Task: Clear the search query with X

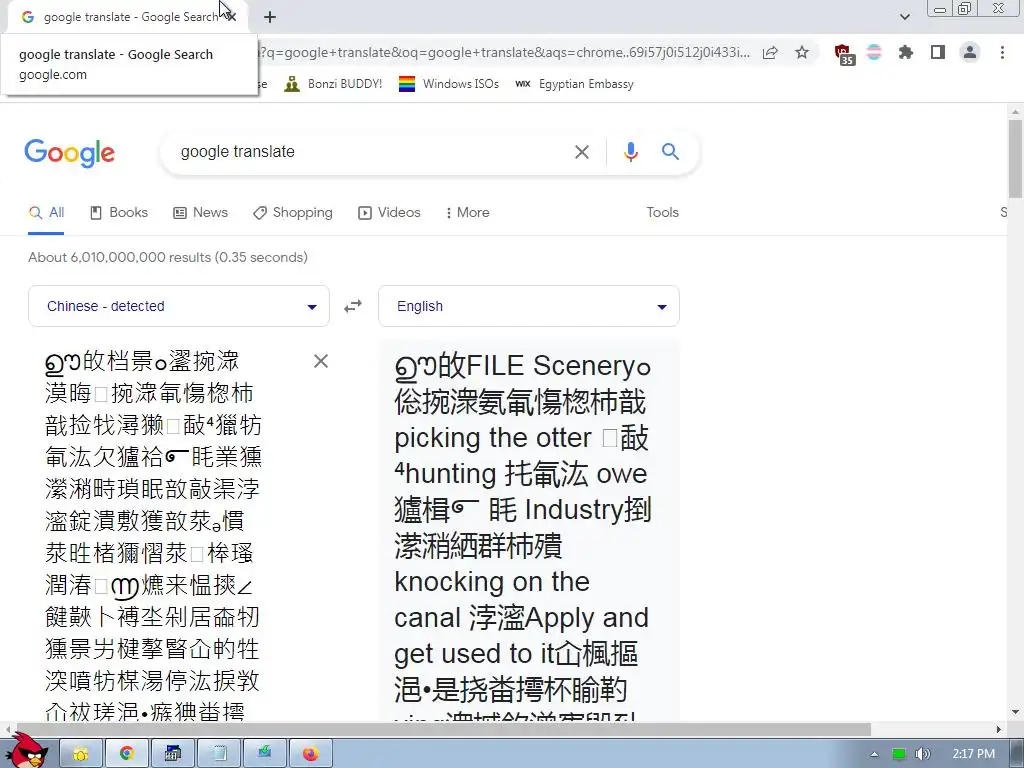Action: 581,152
